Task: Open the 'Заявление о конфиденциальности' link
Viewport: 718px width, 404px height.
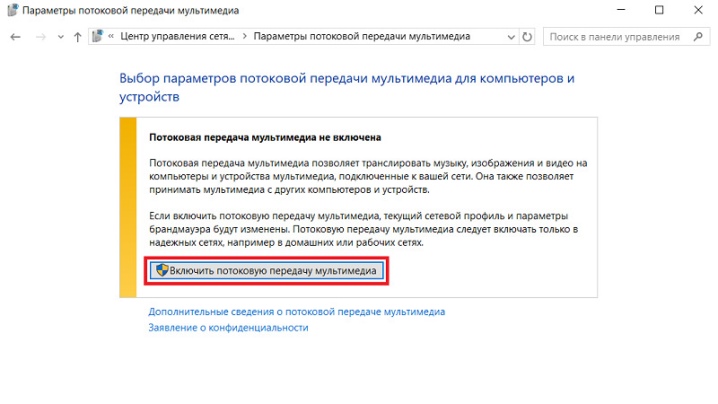Action: (228, 328)
